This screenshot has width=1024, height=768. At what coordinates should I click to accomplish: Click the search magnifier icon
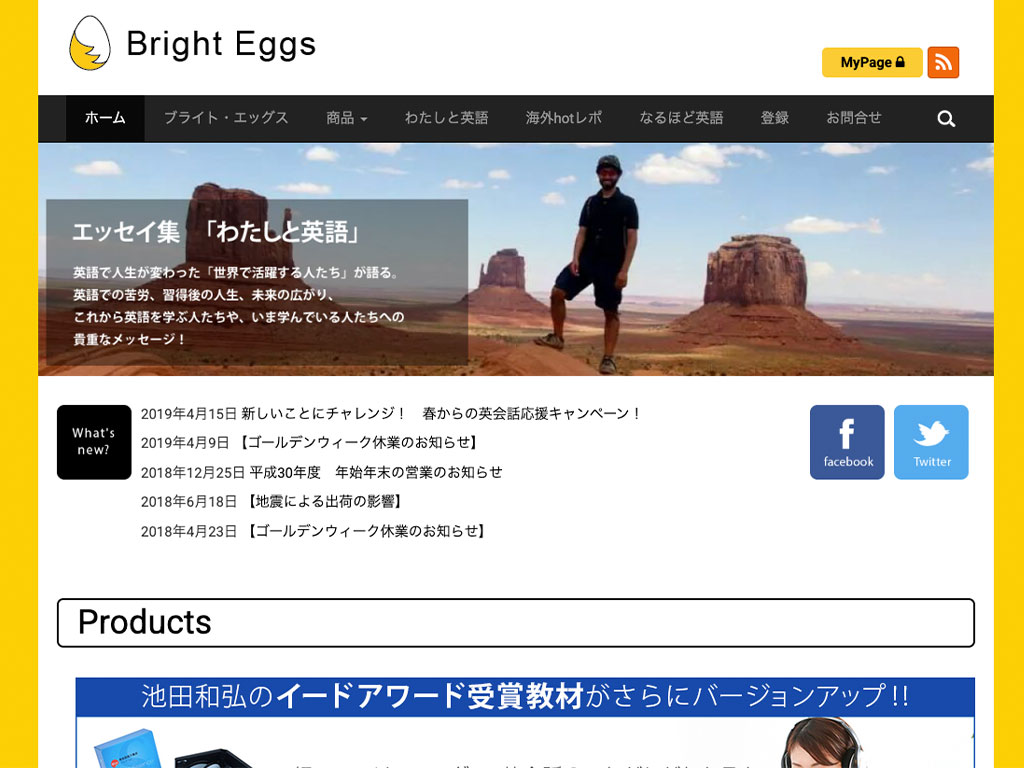[x=946, y=119]
